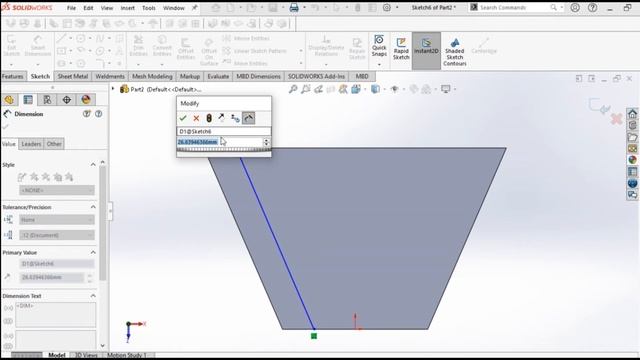The width and height of the screenshot is (640, 360).
Task: Switch to the Evaluate ribbon tab
Action: pos(218,76)
